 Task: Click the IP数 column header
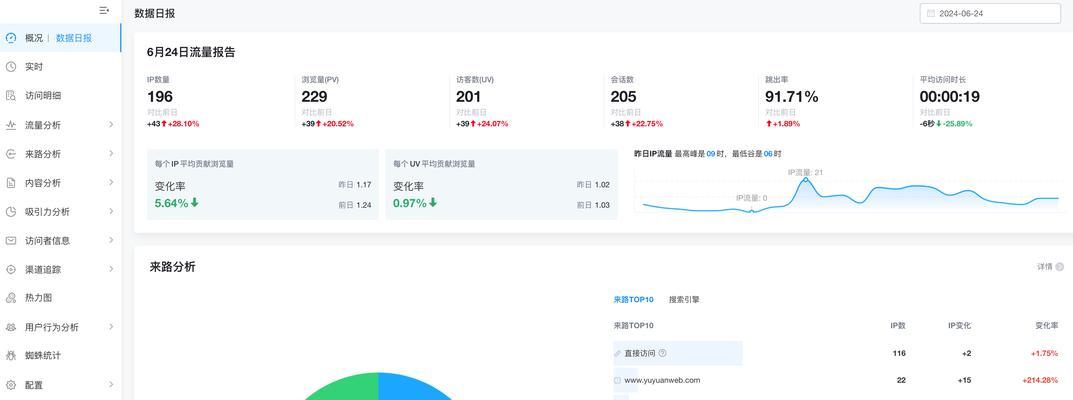click(x=898, y=325)
